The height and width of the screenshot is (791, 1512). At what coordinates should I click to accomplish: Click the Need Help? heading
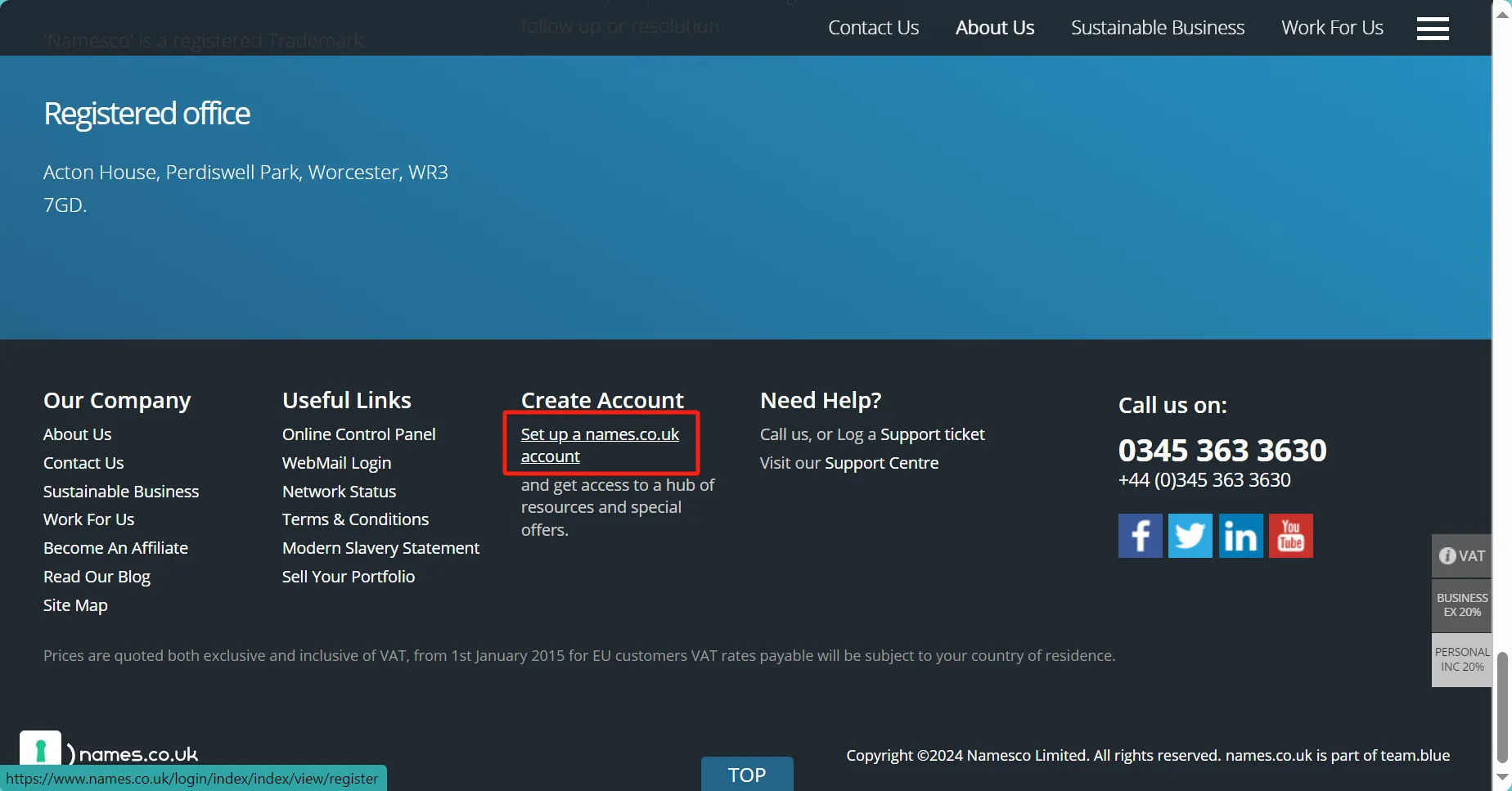coord(821,400)
